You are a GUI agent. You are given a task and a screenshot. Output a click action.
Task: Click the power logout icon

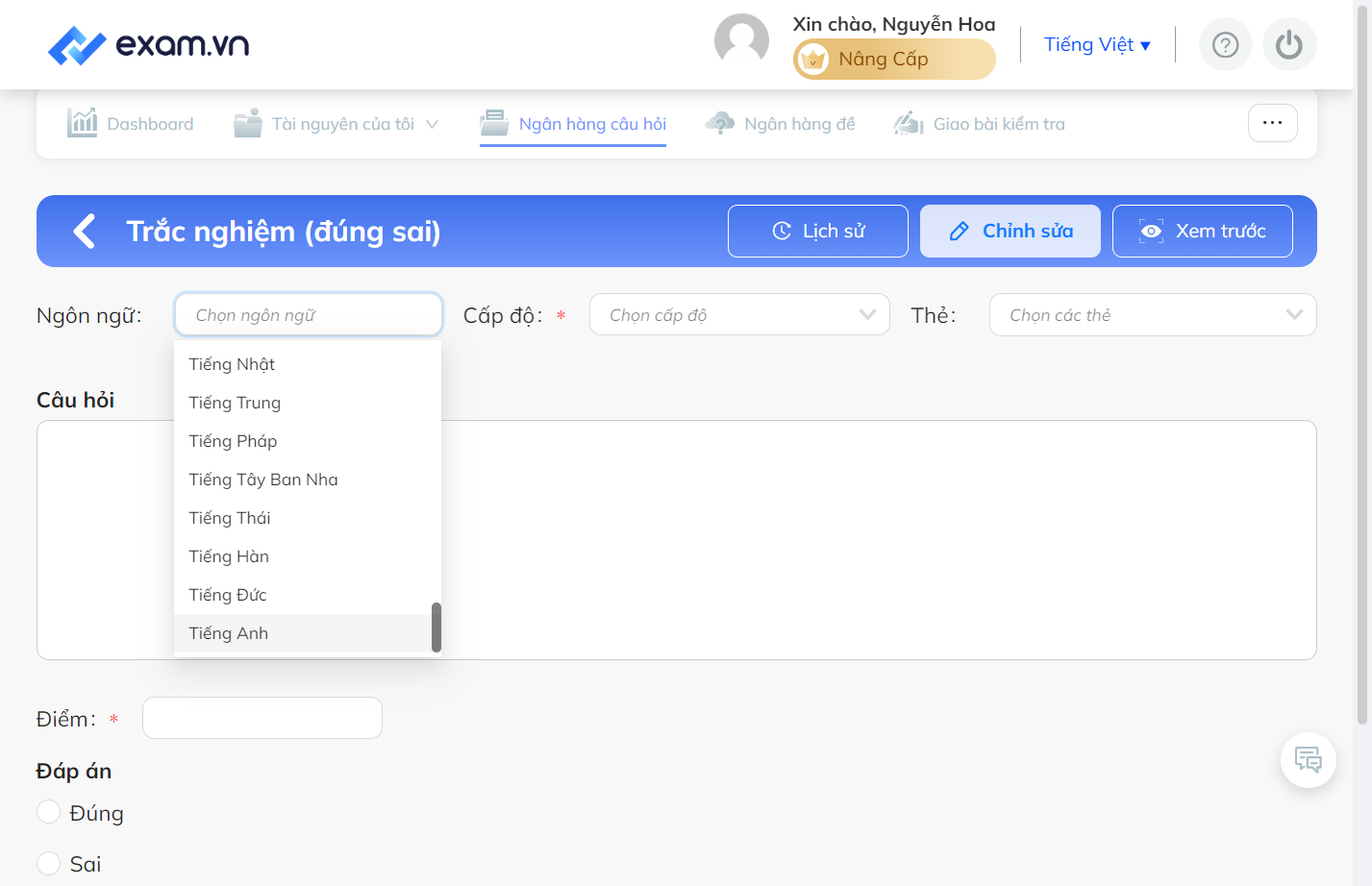pos(1289,45)
